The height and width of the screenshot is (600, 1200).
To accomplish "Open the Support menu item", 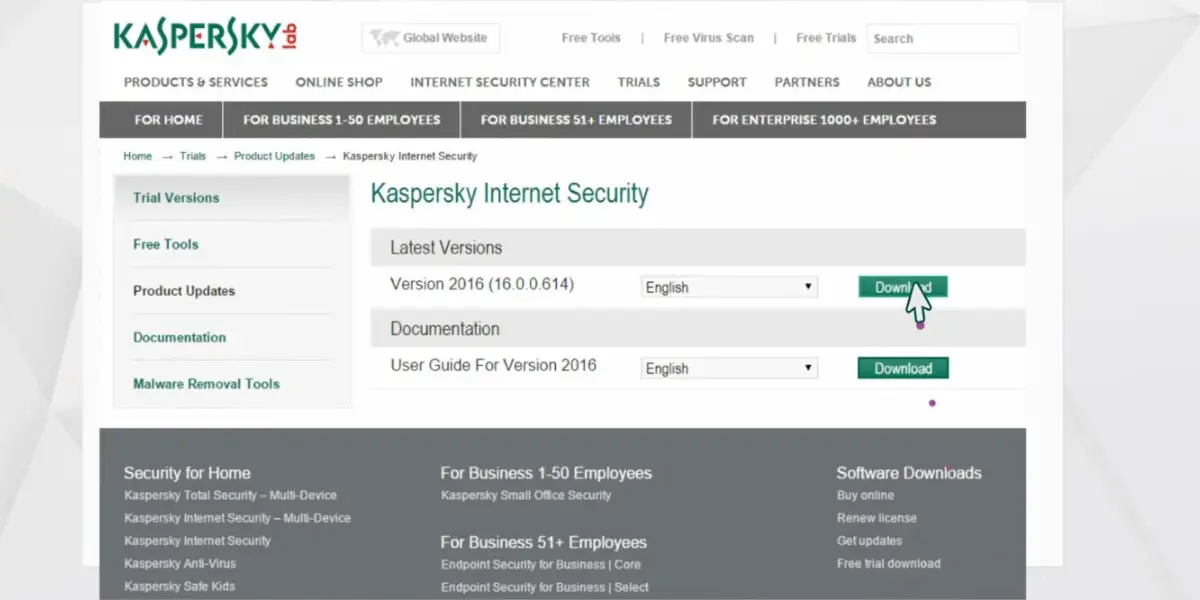I will click(717, 82).
